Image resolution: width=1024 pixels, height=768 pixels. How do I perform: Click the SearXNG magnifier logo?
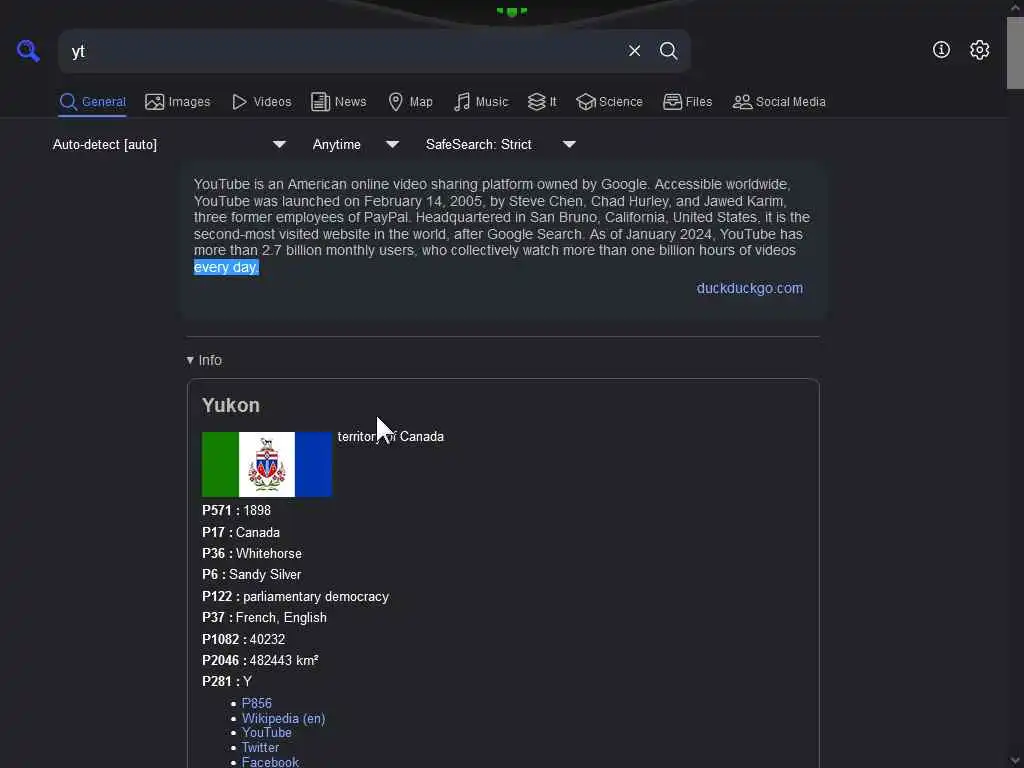(x=28, y=50)
